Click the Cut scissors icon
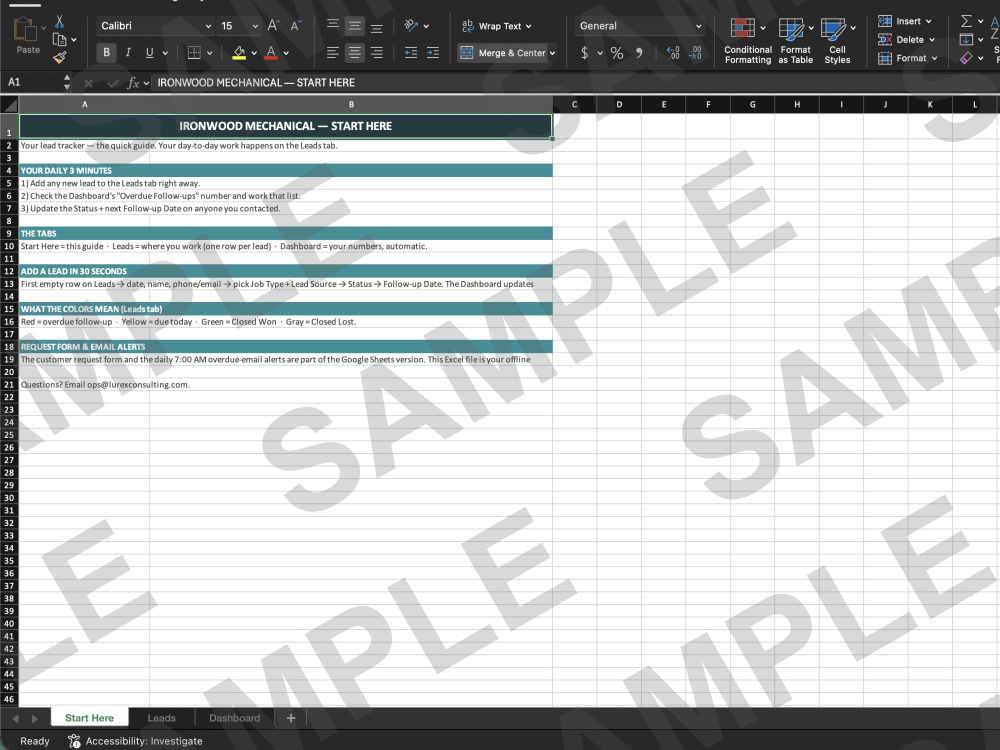This screenshot has height=750, width=1000. click(59, 22)
